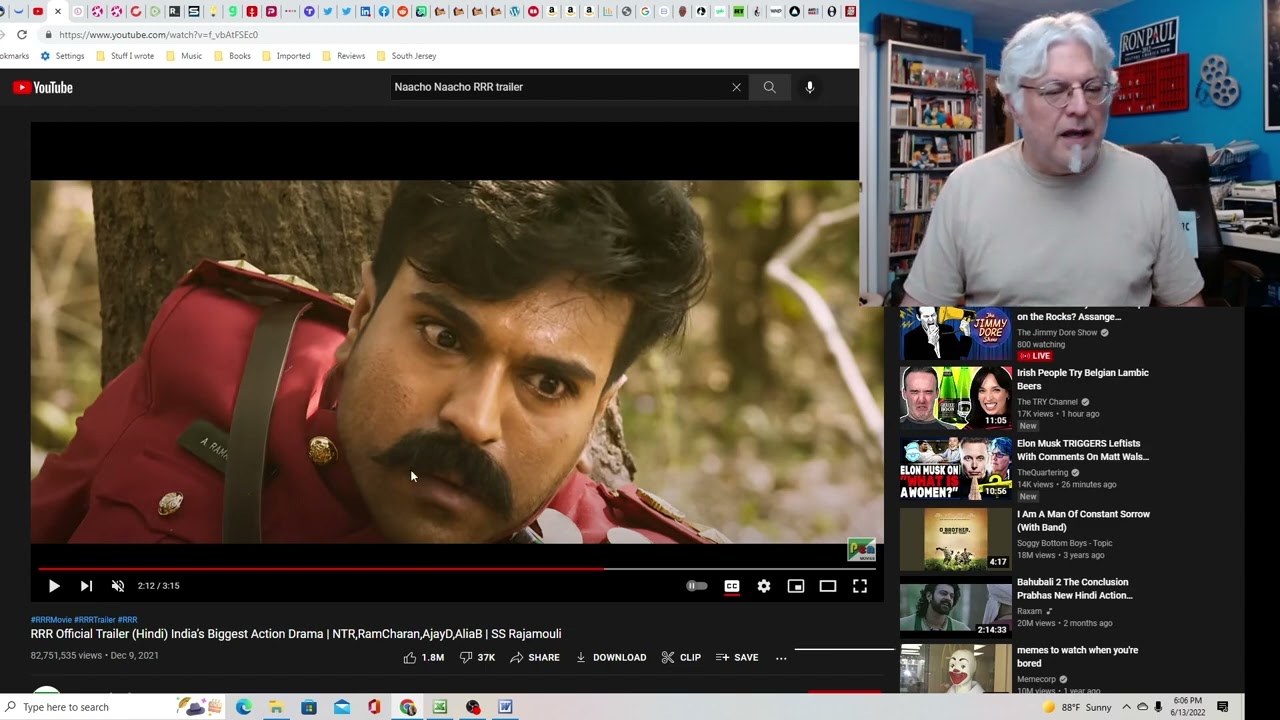The image size is (1280, 720).
Task: Click the #RRR hashtag link
Action: tap(128, 620)
